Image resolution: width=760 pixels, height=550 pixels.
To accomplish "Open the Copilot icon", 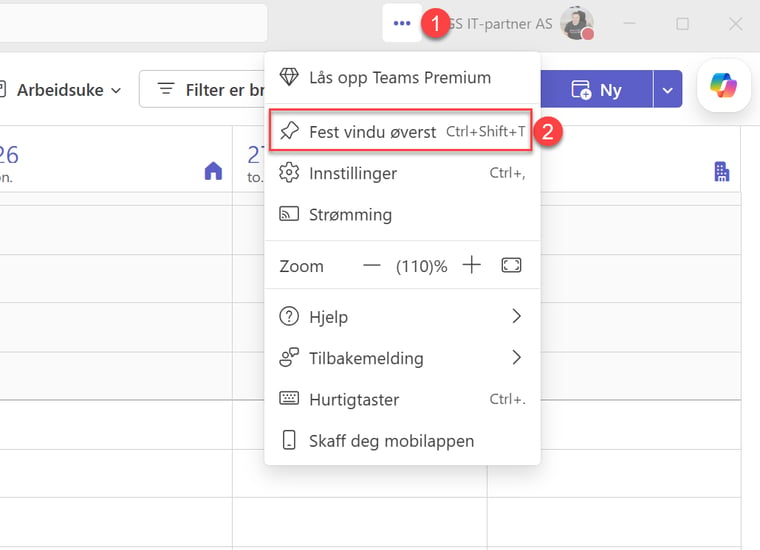I will tap(723, 87).
